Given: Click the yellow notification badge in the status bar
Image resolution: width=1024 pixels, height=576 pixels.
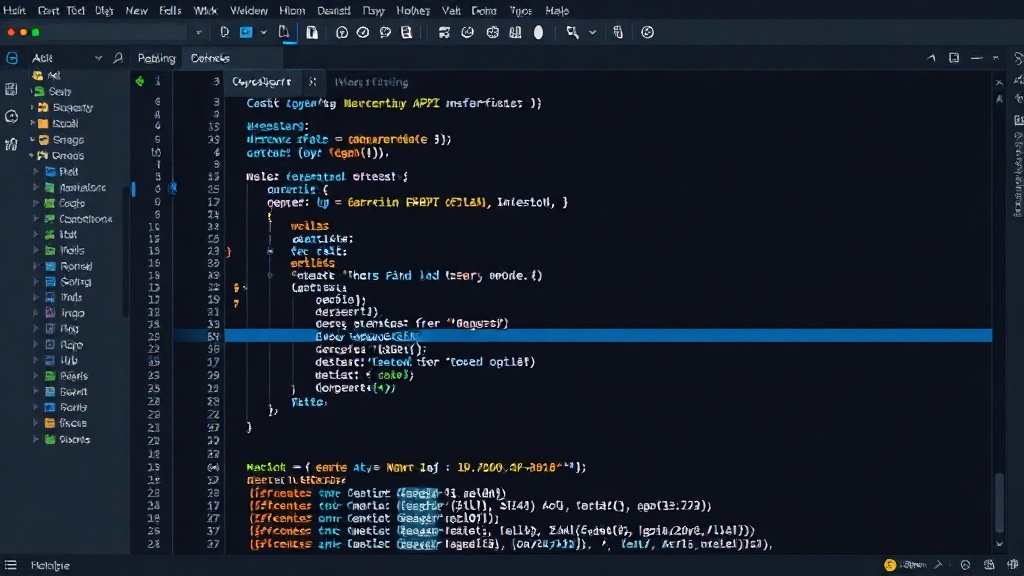Looking at the screenshot, I should click(x=889, y=565).
